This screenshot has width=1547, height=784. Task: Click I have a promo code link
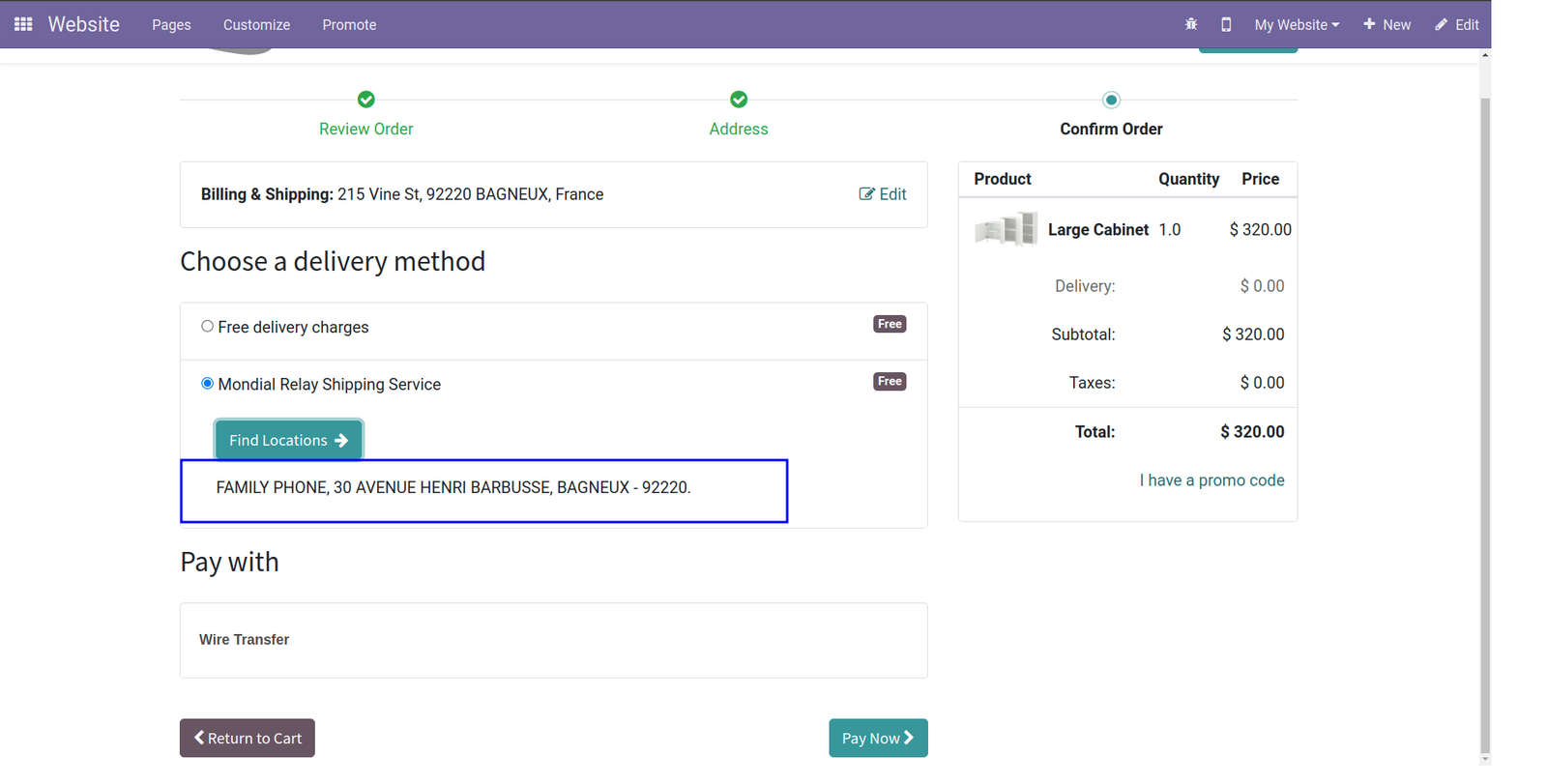click(1211, 480)
